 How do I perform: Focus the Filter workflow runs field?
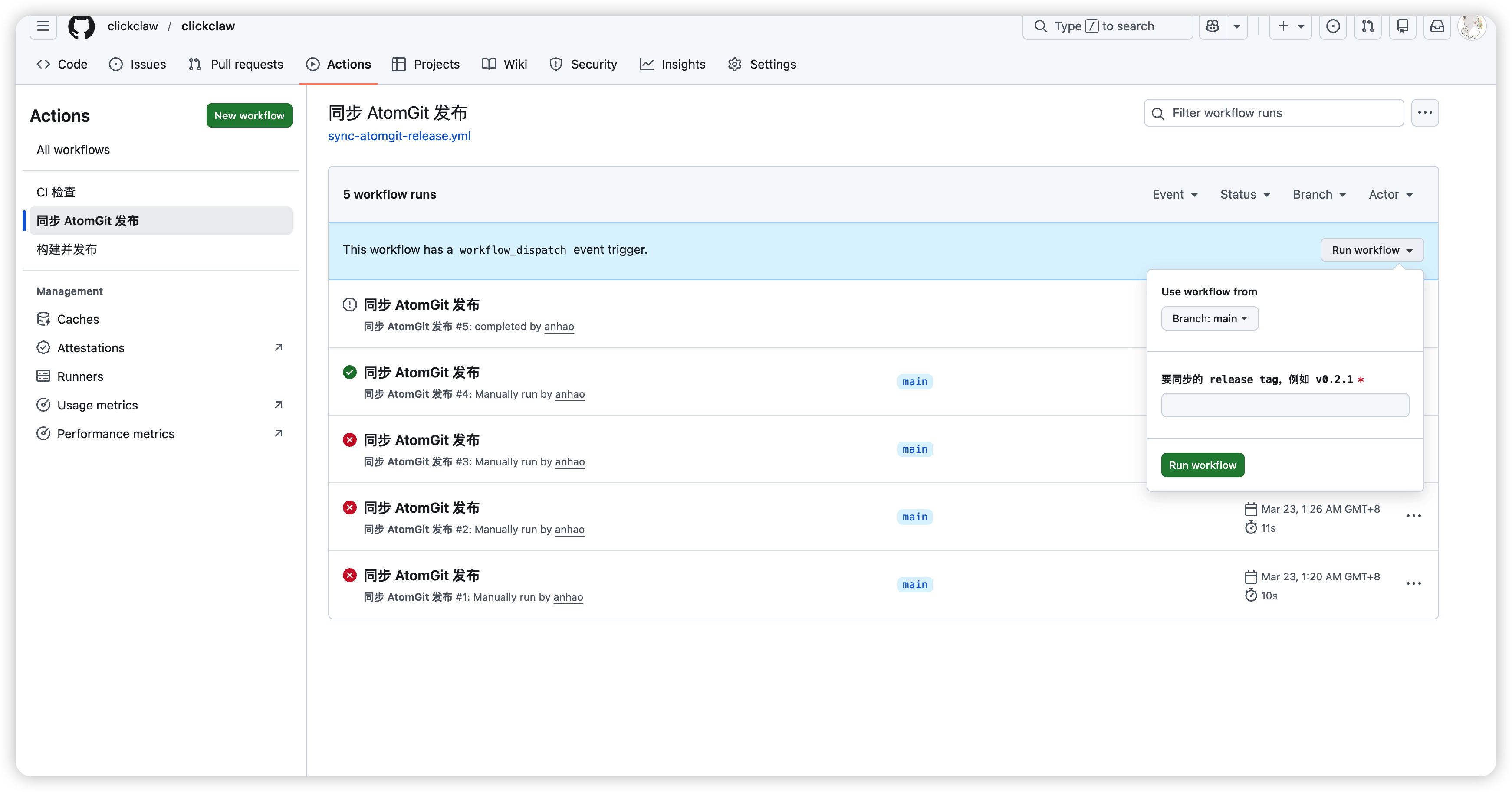tap(1274, 113)
